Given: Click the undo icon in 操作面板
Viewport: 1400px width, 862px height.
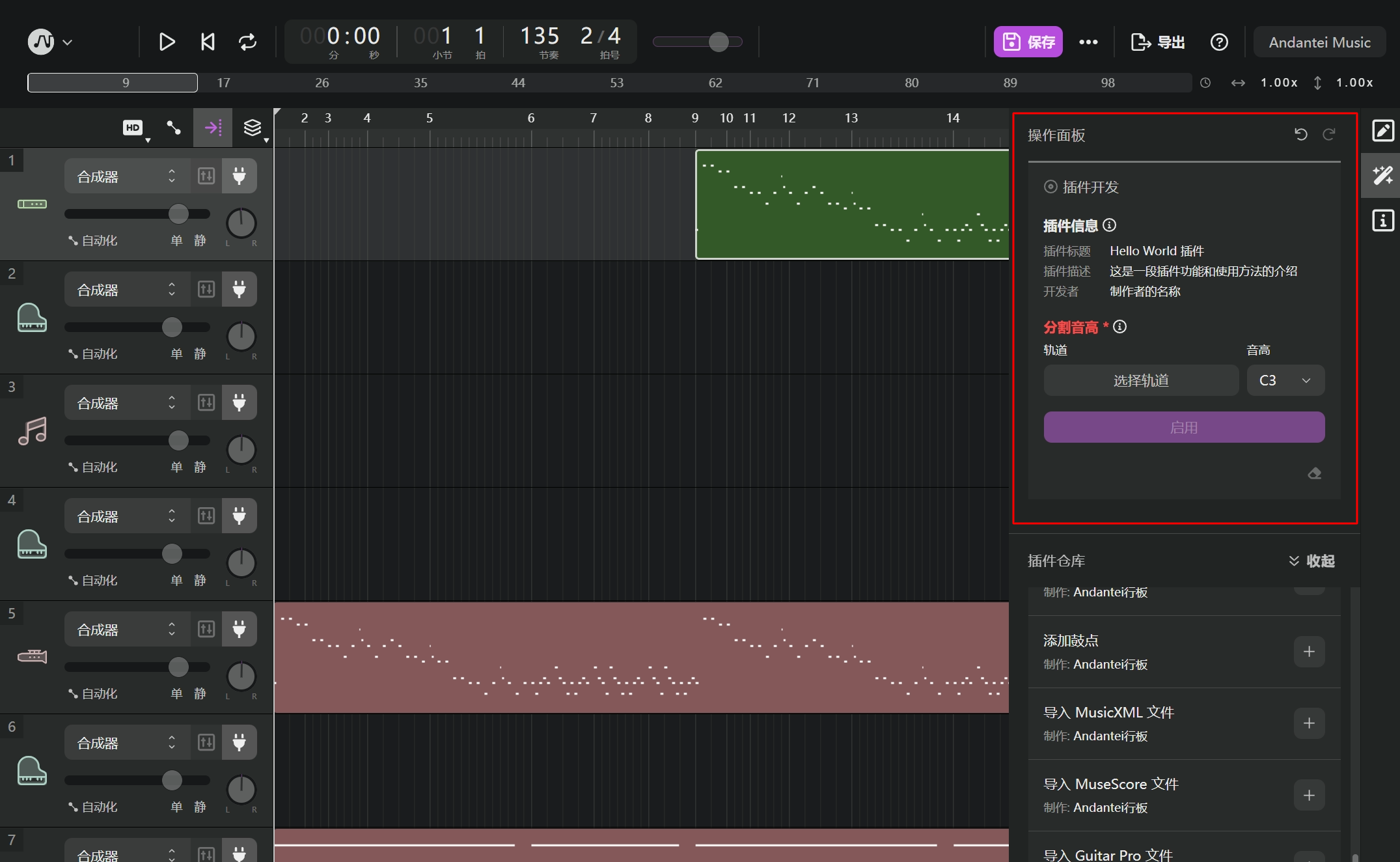Looking at the screenshot, I should point(1300,134).
